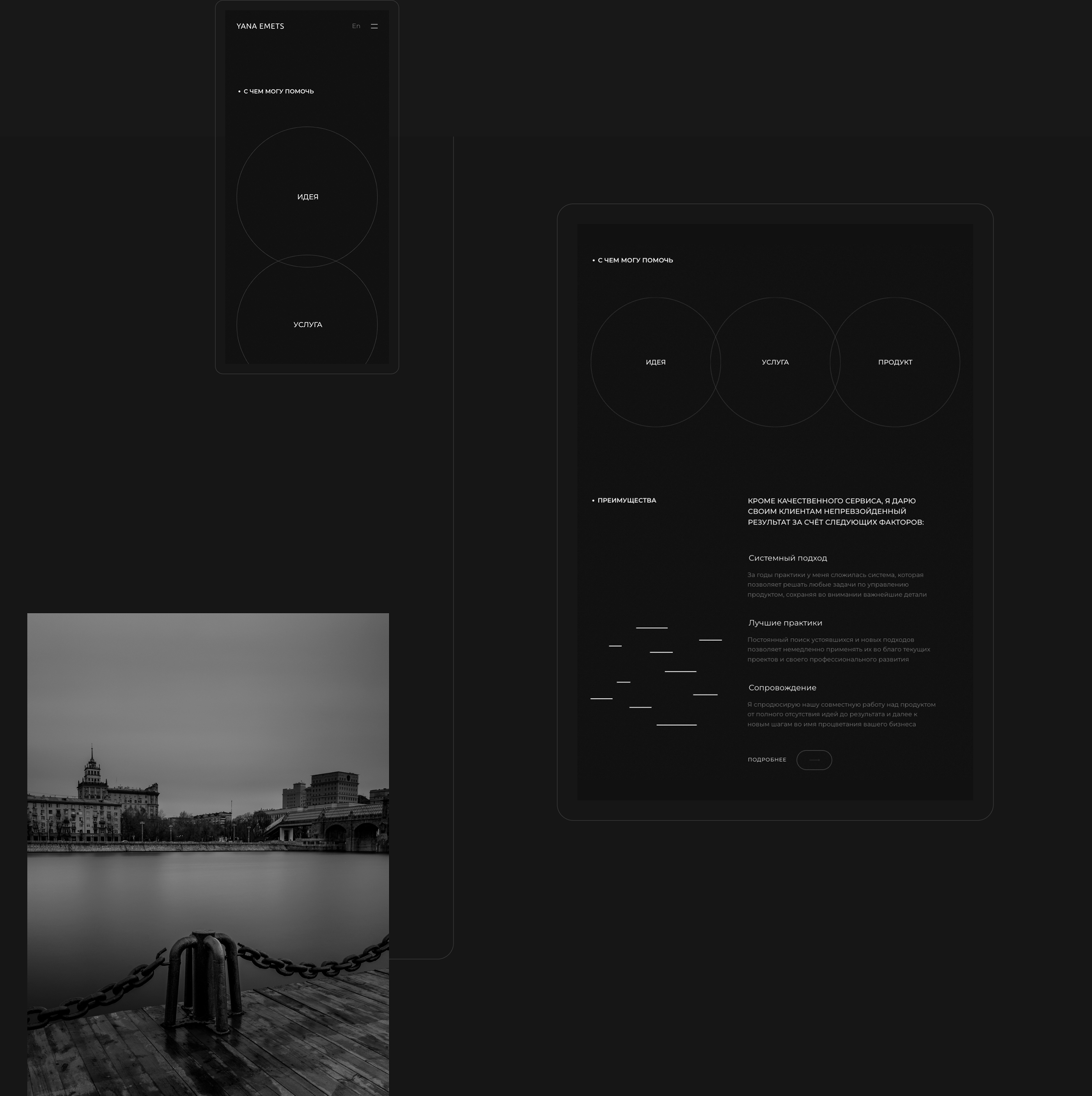The width and height of the screenshot is (1092, 1096).
Task: Click the ИДЕЯ circle in tablet mockup
Action: pyautogui.click(x=656, y=362)
